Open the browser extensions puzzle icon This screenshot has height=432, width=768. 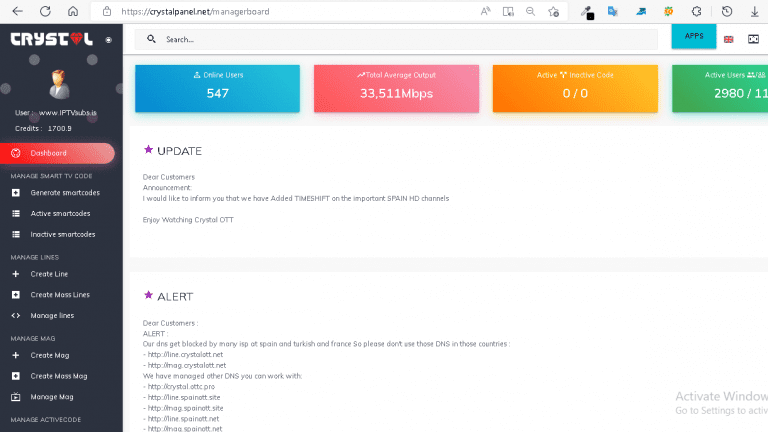696,11
